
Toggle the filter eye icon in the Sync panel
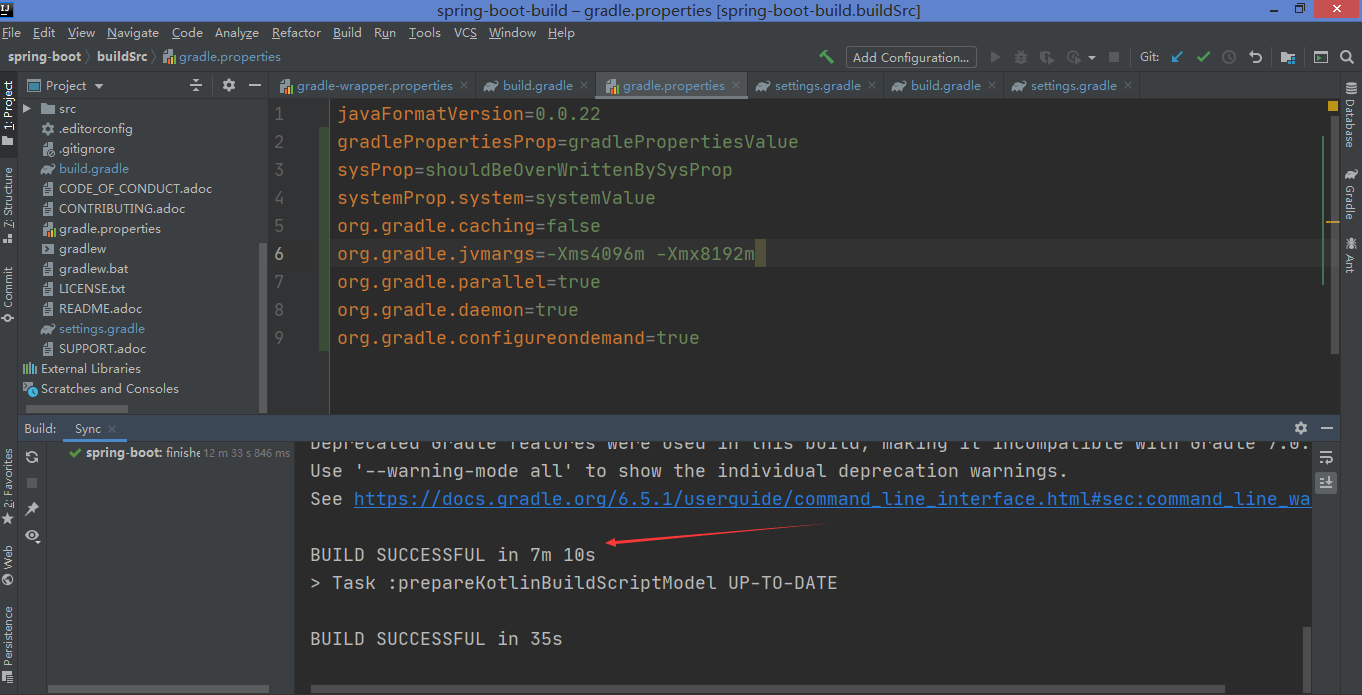pos(33,535)
